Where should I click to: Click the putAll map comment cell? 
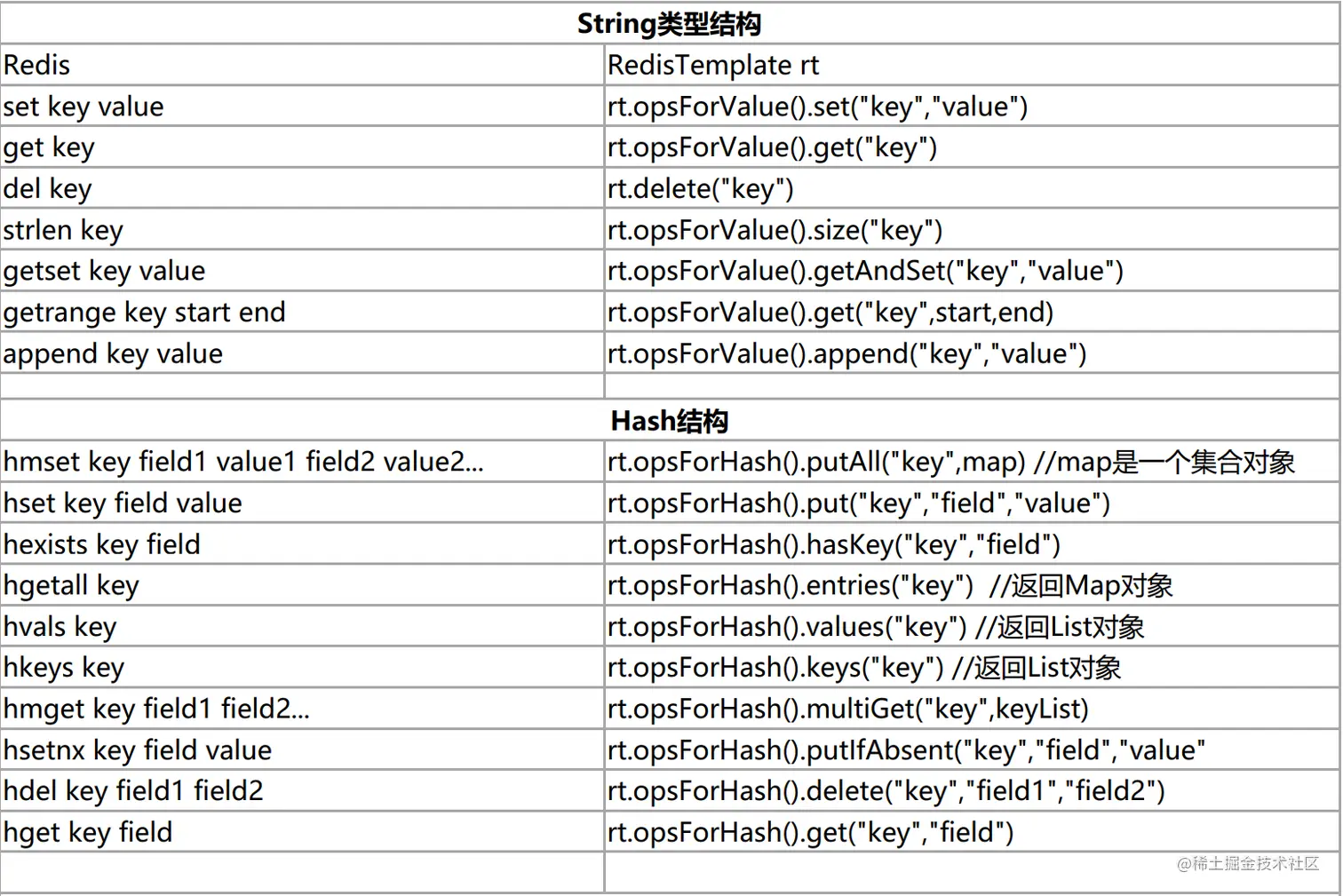click(x=971, y=462)
